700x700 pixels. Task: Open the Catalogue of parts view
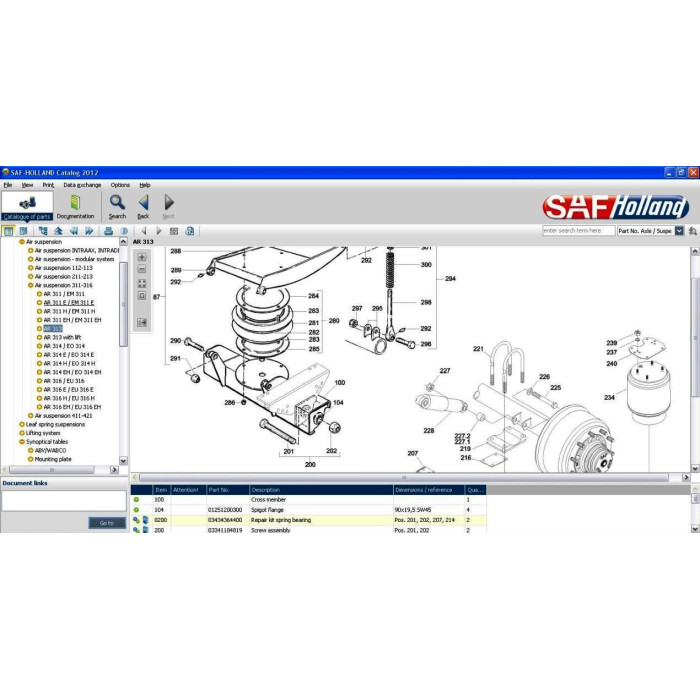(x=27, y=206)
